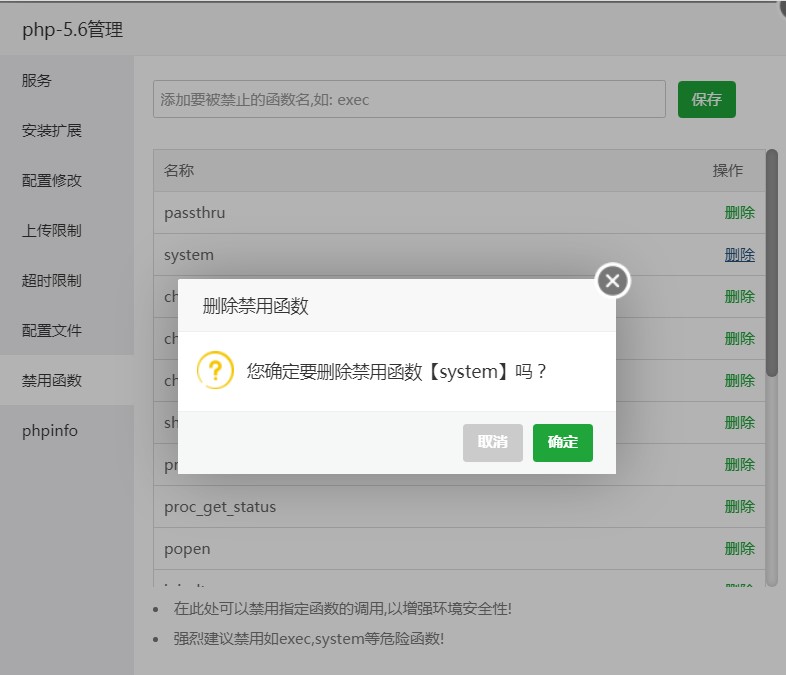This screenshot has width=786, height=675.
Task: Switch to the 配置修改 tab
Action: tap(67, 180)
